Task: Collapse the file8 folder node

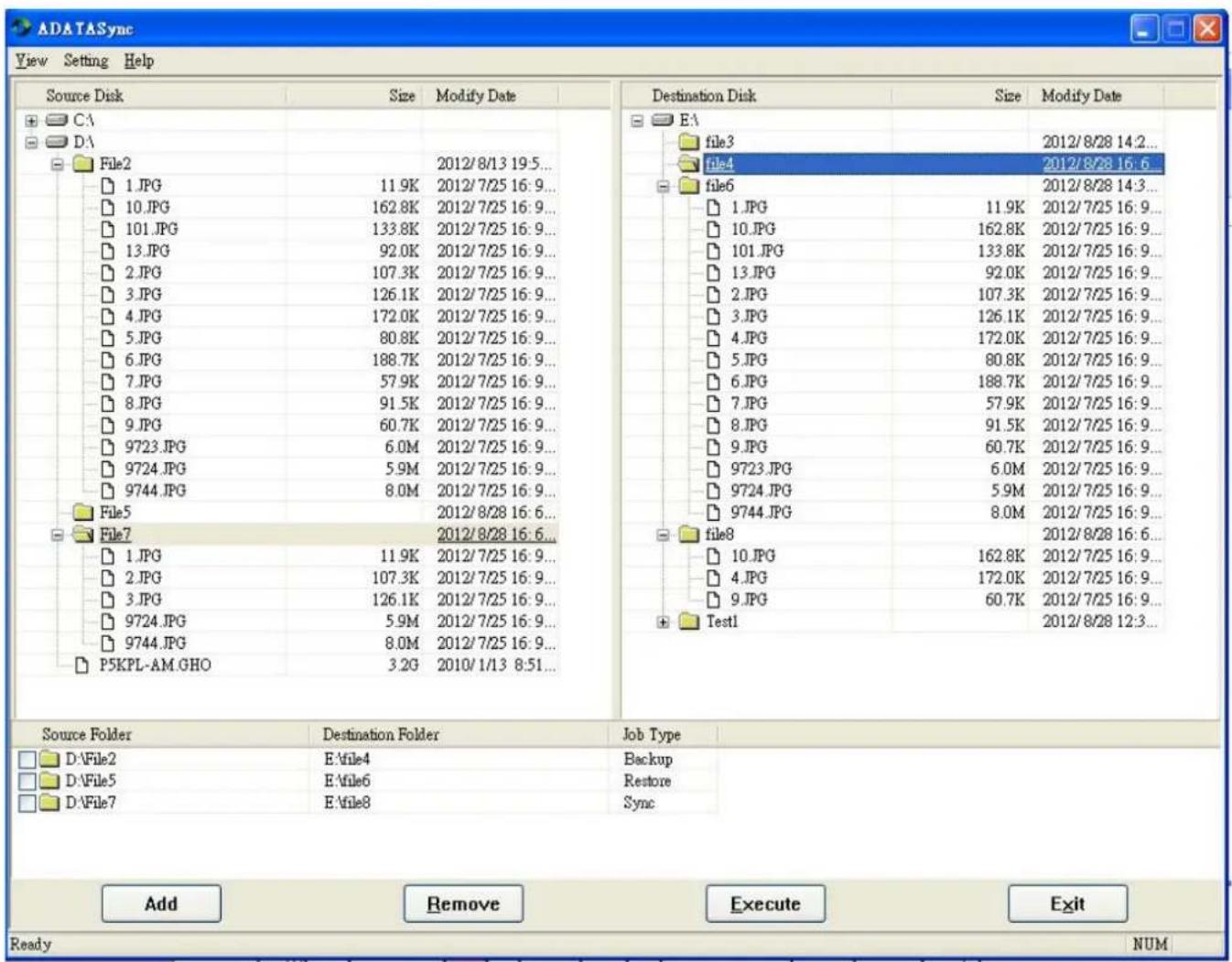Action: (x=664, y=535)
